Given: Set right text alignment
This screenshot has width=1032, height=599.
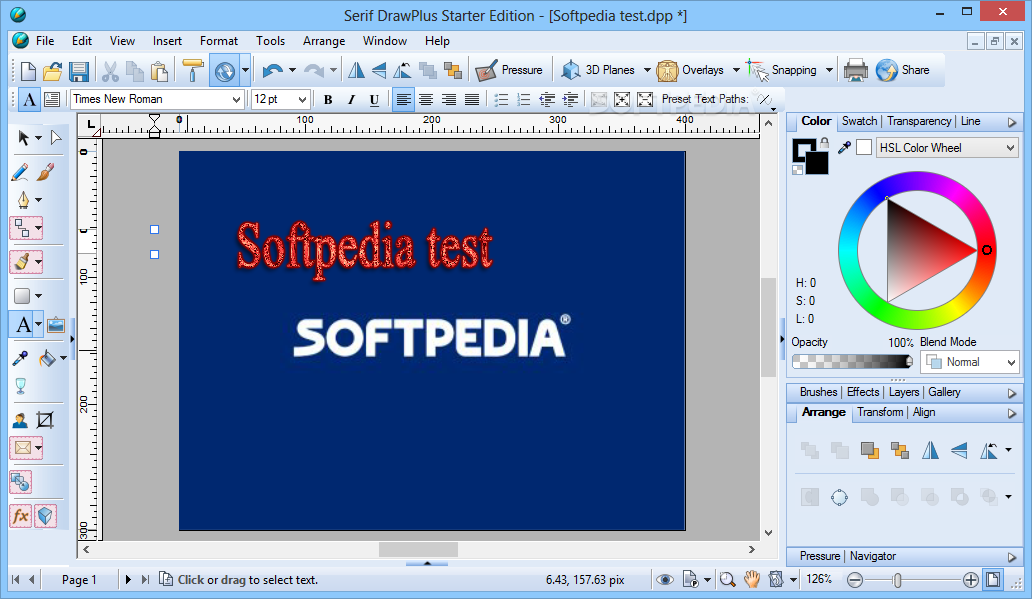Looking at the screenshot, I should point(449,99).
